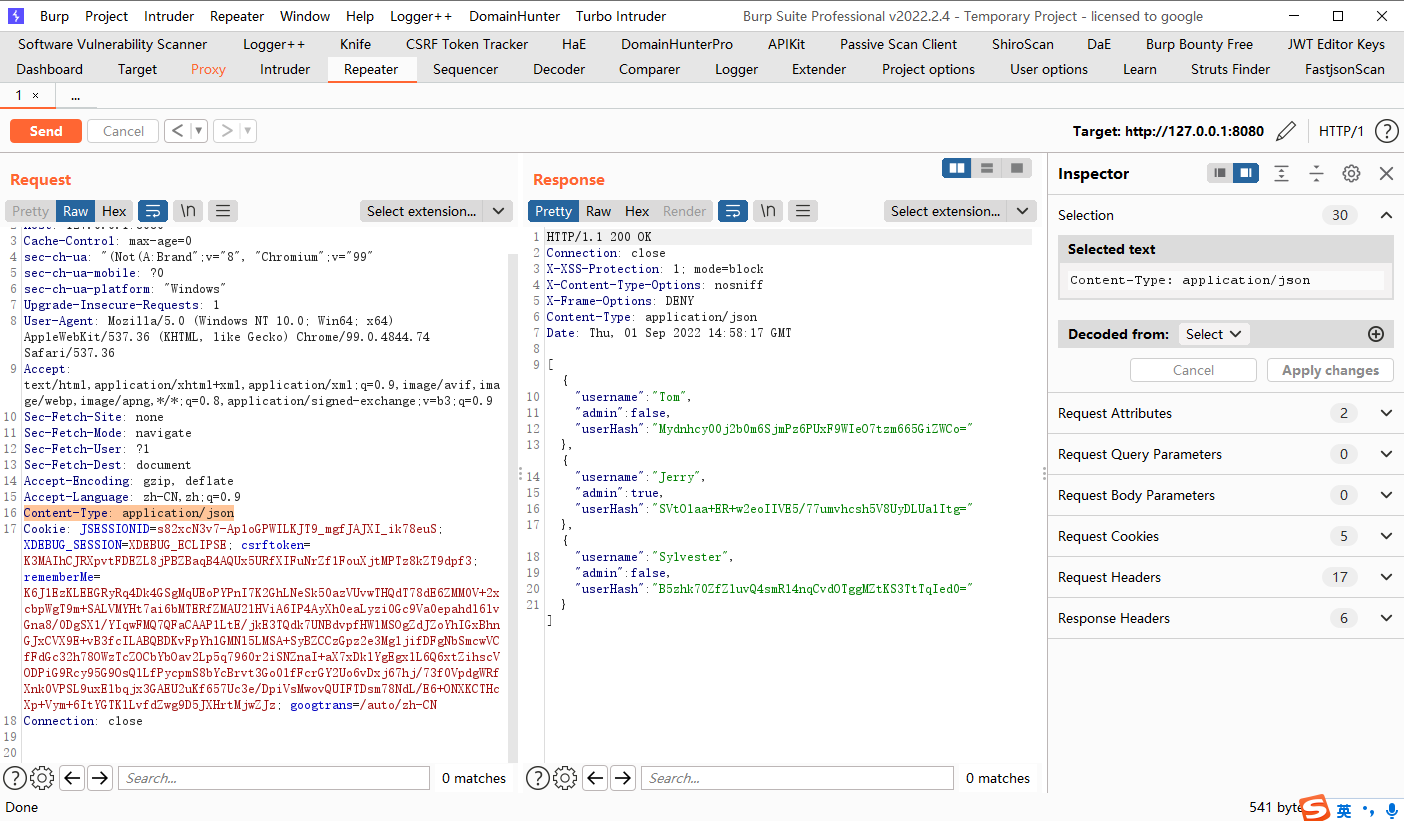Open the Response pane hamburger menu icon
This screenshot has width=1404, height=821.
point(802,211)
